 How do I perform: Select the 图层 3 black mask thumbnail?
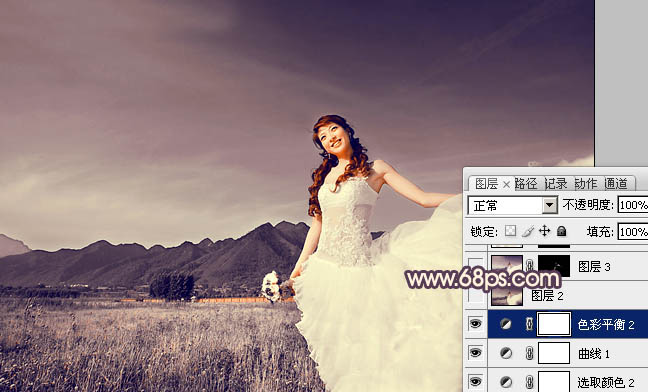coord(554,266)
